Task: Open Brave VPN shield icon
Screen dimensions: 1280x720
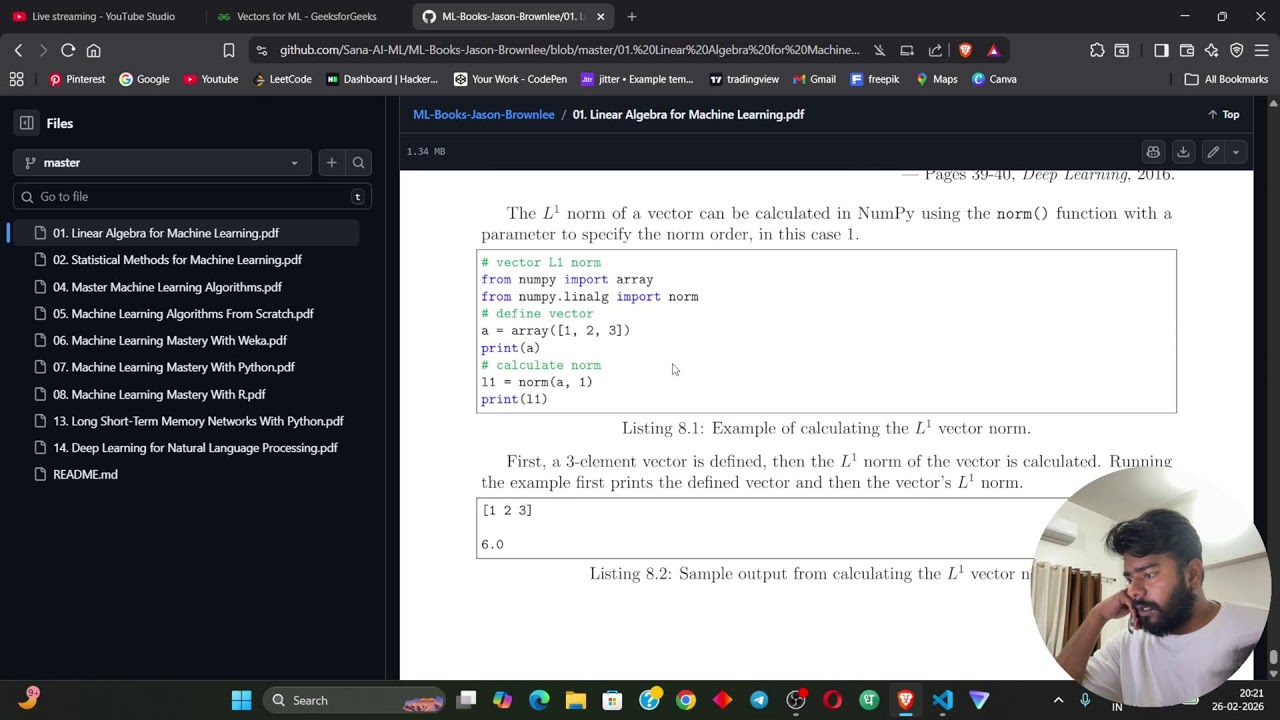Action: tap(1237, 50)
